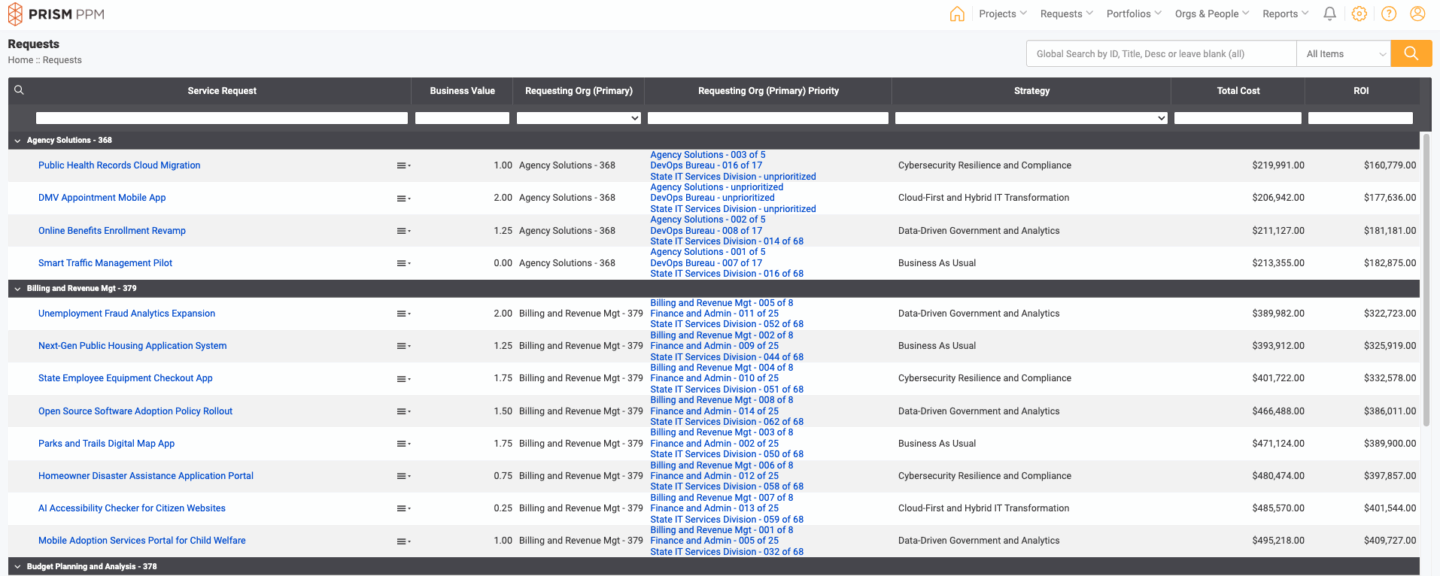Open row menu for Smart Traffic Management Pilot
Viewport: 1440px width, 576px height.
402,264
